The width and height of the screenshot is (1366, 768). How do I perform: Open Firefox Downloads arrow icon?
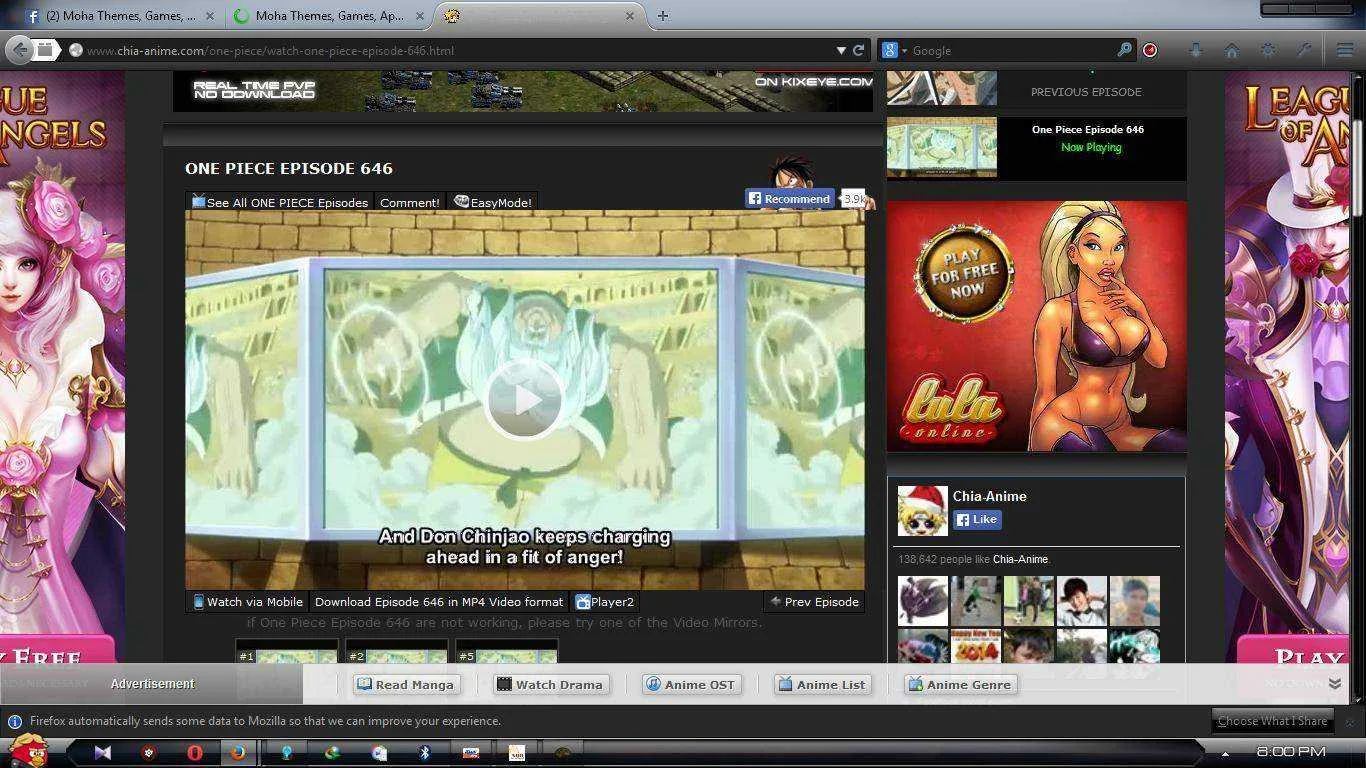[1195, 50]
